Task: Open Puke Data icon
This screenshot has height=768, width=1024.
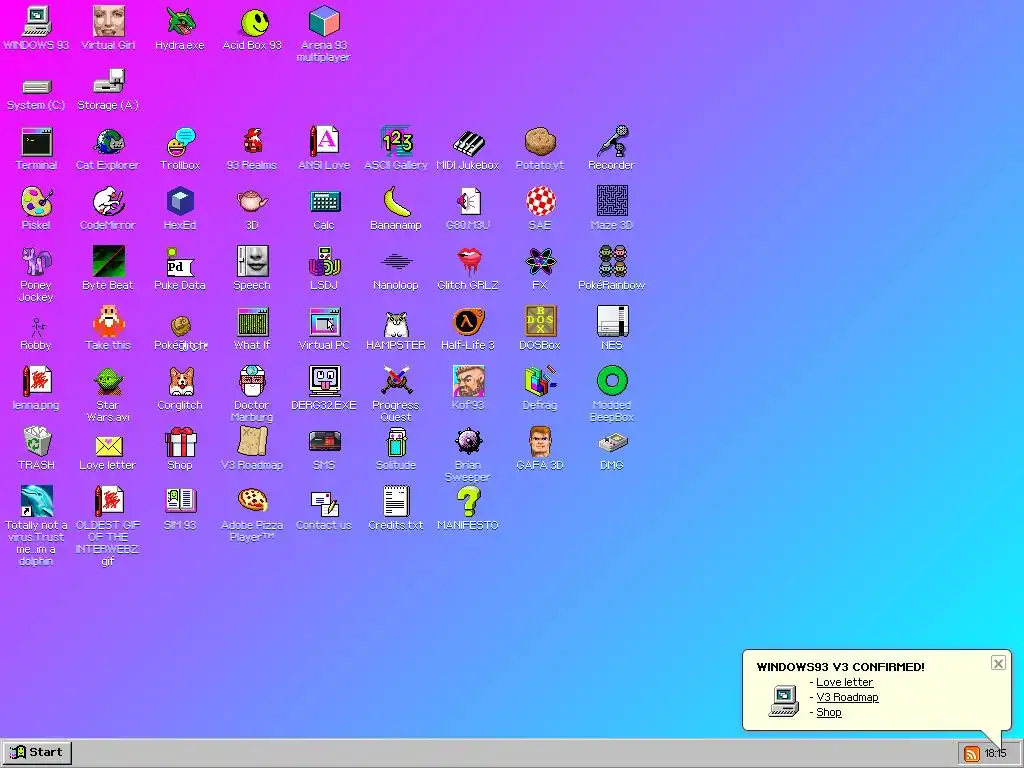Action: [x=180, y=262]
